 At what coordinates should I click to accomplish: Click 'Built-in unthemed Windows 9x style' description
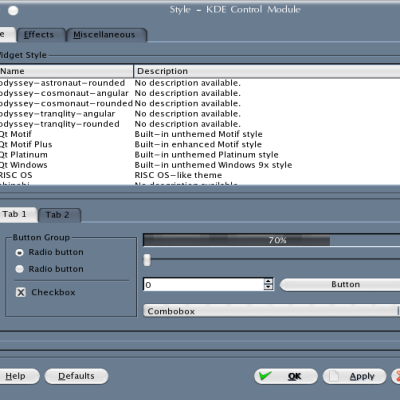click(213, 165)
